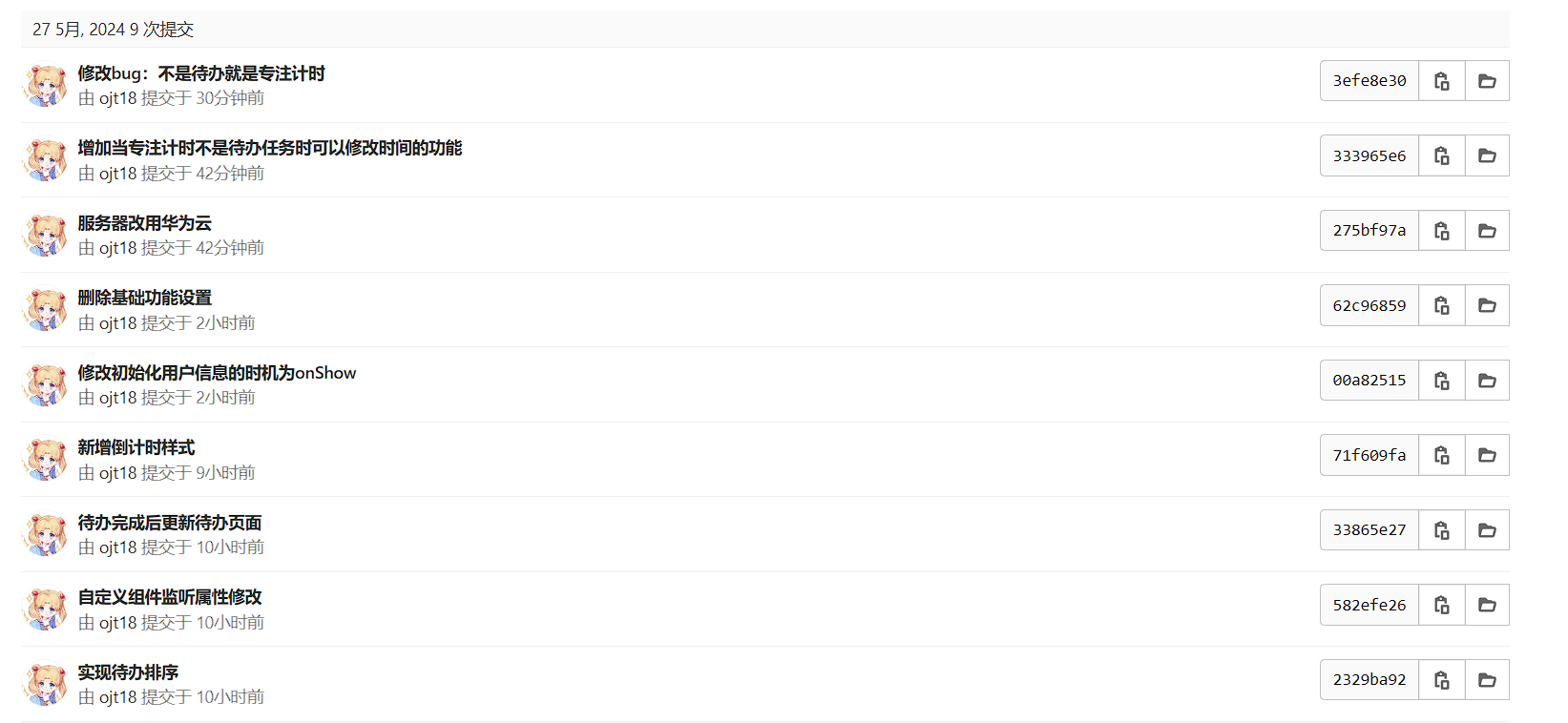Open commit titled 实现待办排序
The image size is (1568, 723).
click(x=128, y=672)
